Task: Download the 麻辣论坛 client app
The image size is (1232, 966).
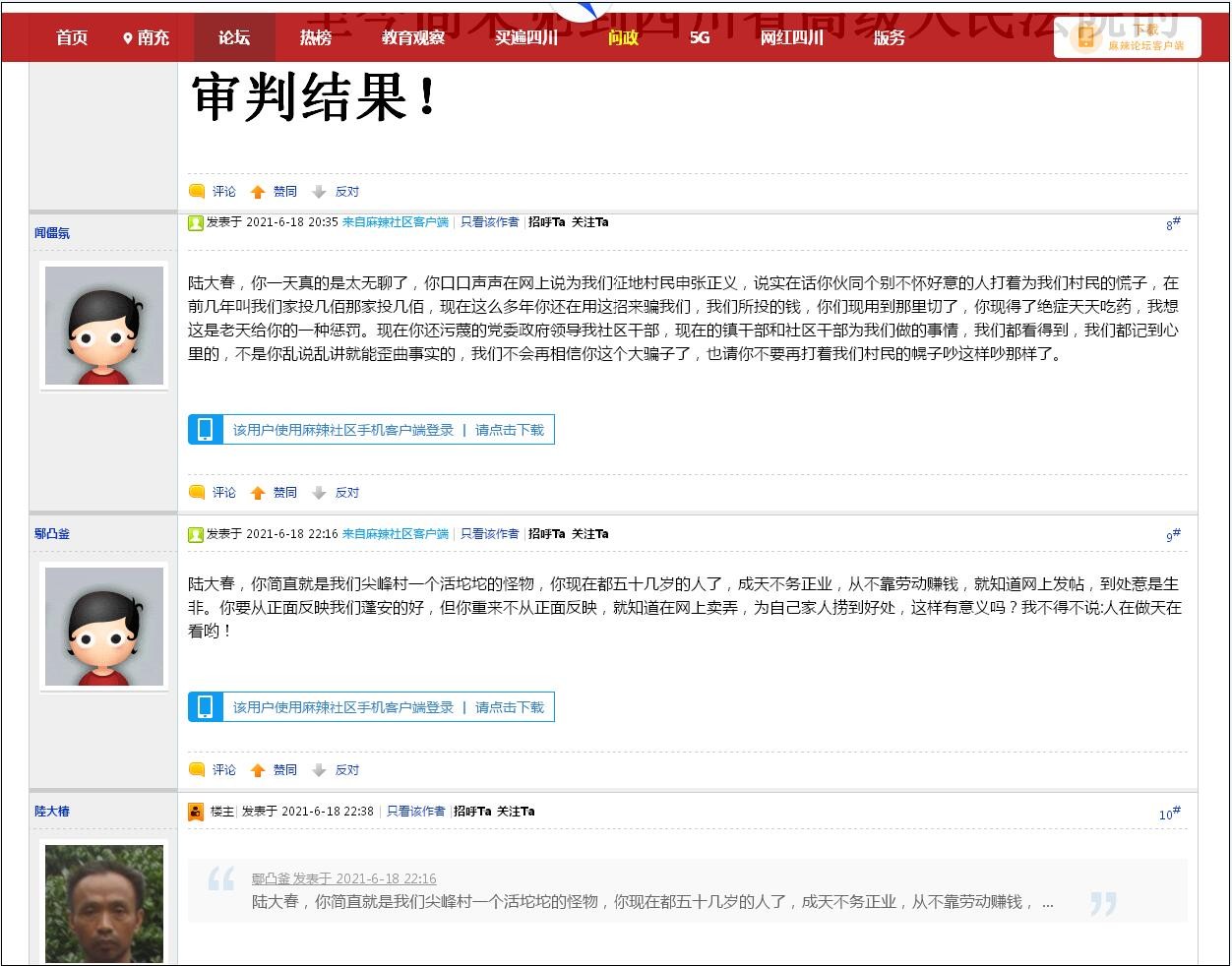Action: [x=1128, y=38]
